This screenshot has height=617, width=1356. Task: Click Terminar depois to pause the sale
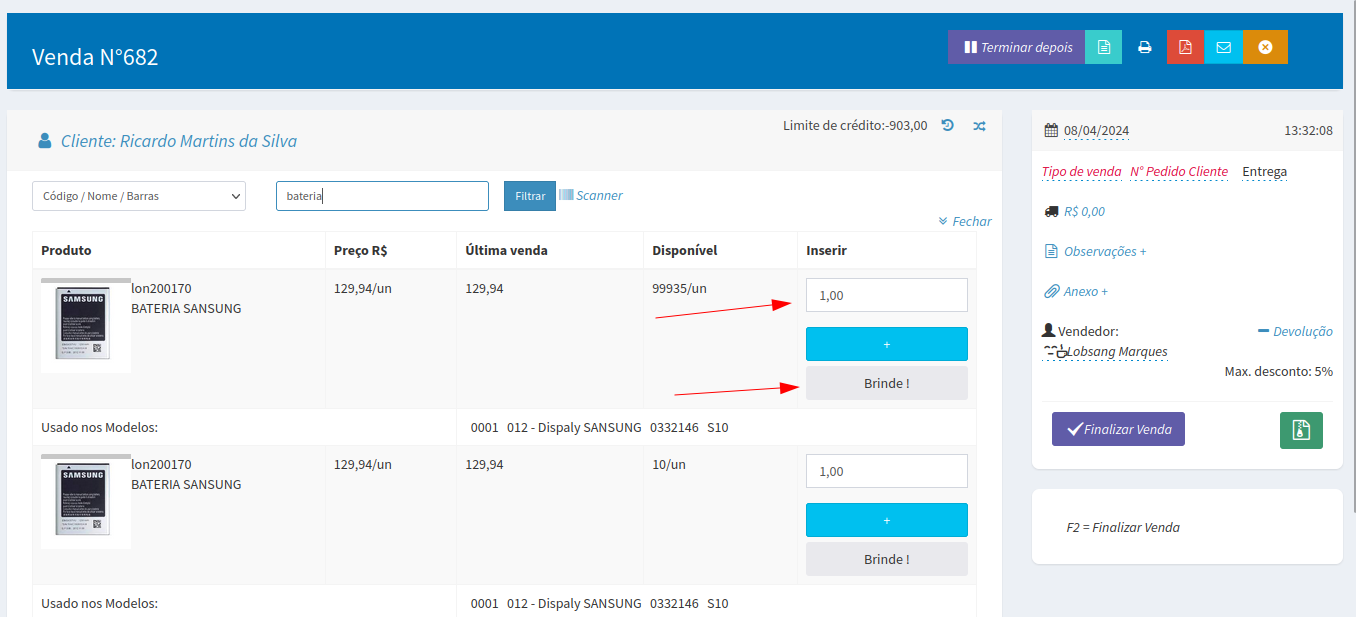coord(1016,47)
